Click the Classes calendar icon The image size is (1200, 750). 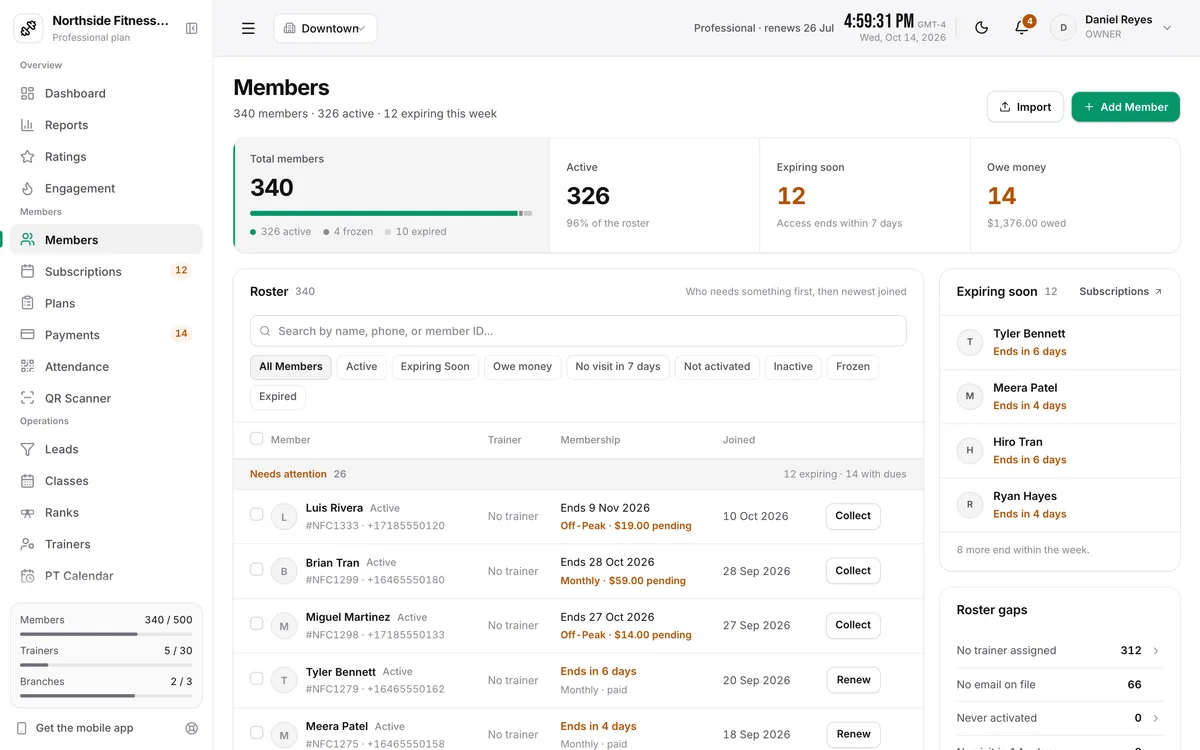27,481
